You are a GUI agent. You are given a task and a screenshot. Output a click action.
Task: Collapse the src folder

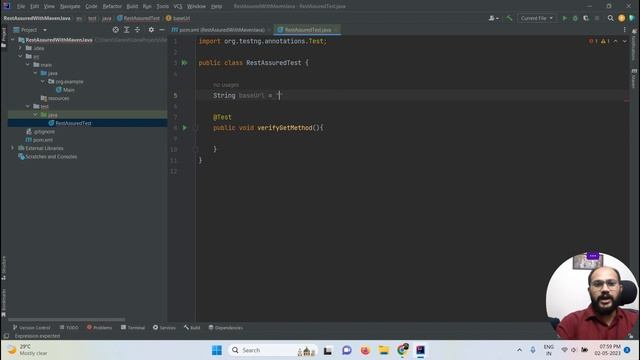click(20, 56)
